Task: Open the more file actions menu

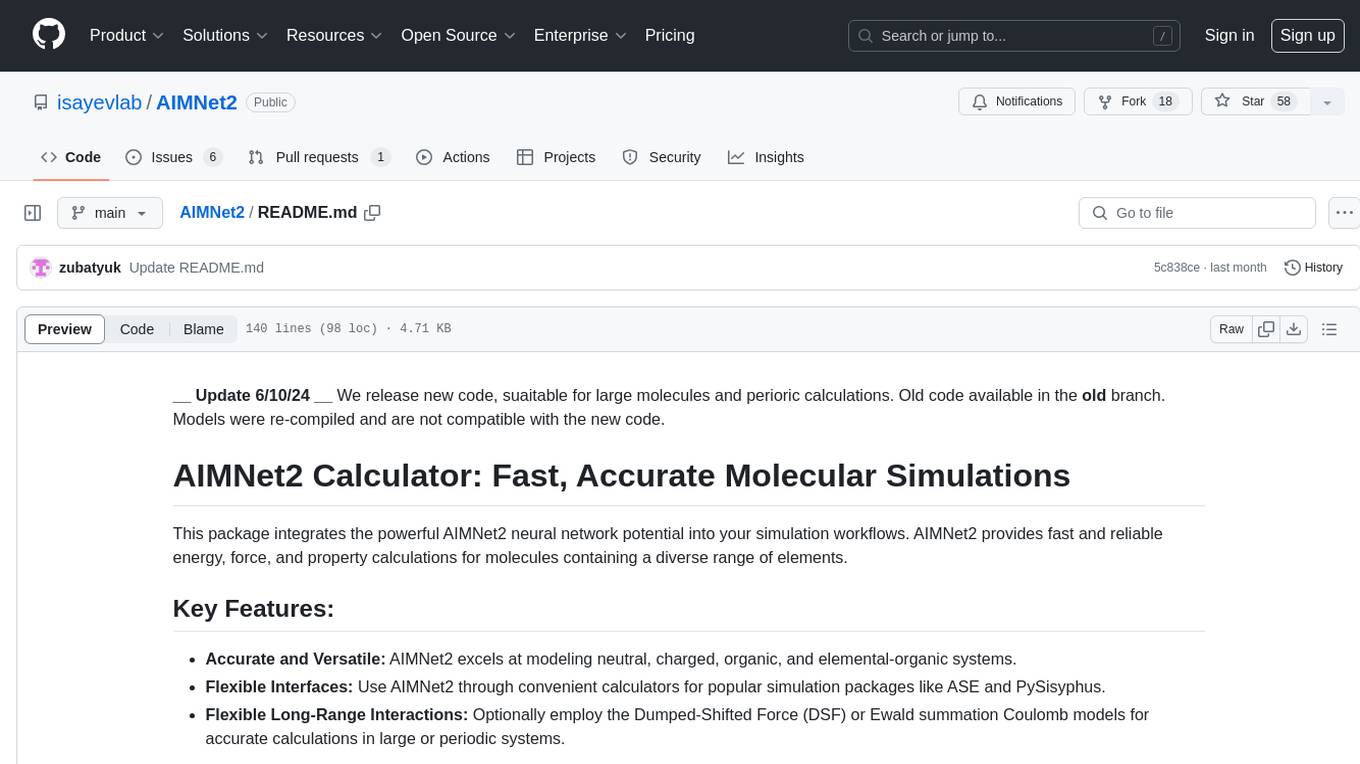Action: tap(1344, 213)
